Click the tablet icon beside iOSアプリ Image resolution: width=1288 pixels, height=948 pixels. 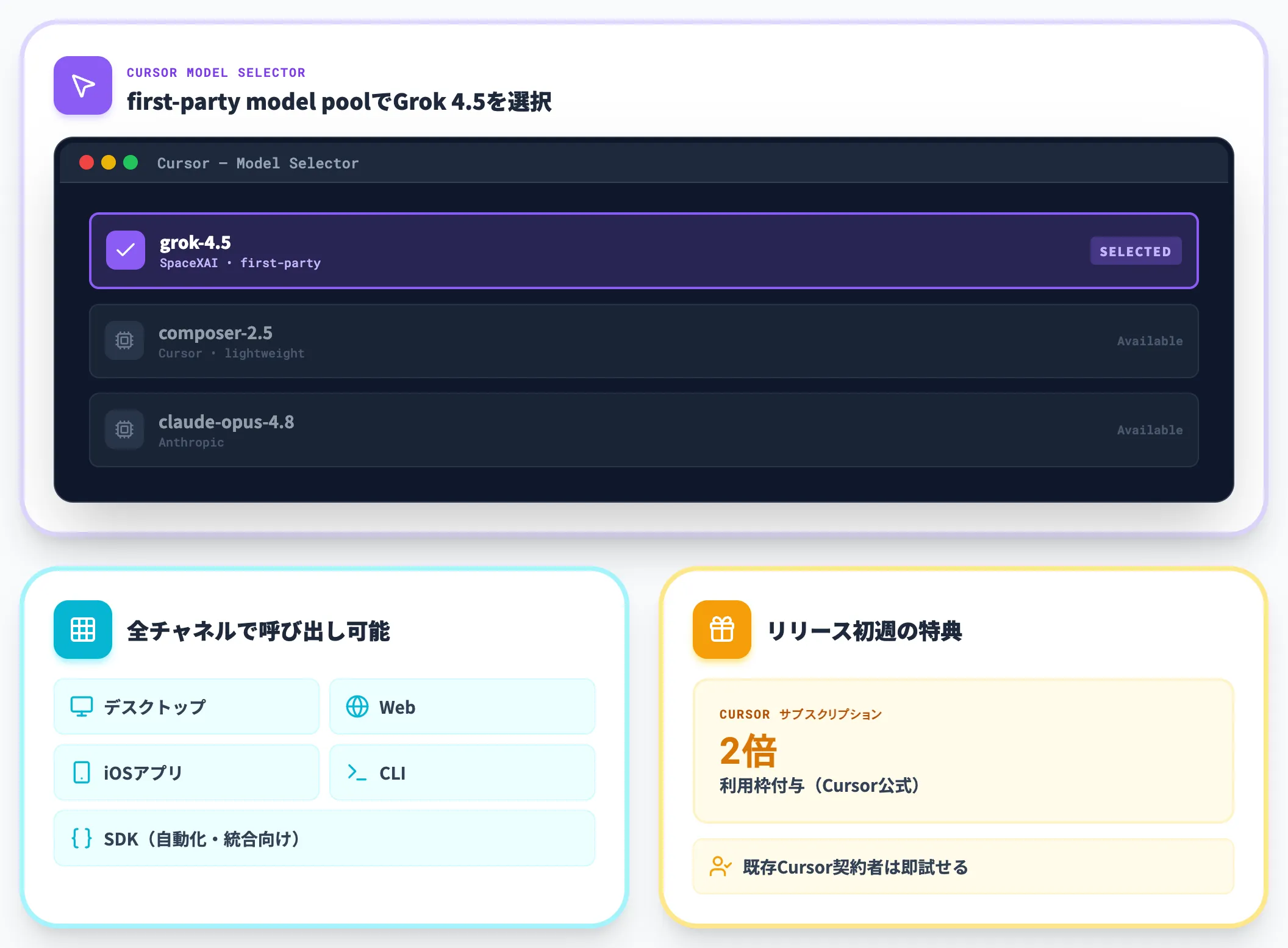click(82, 772)
